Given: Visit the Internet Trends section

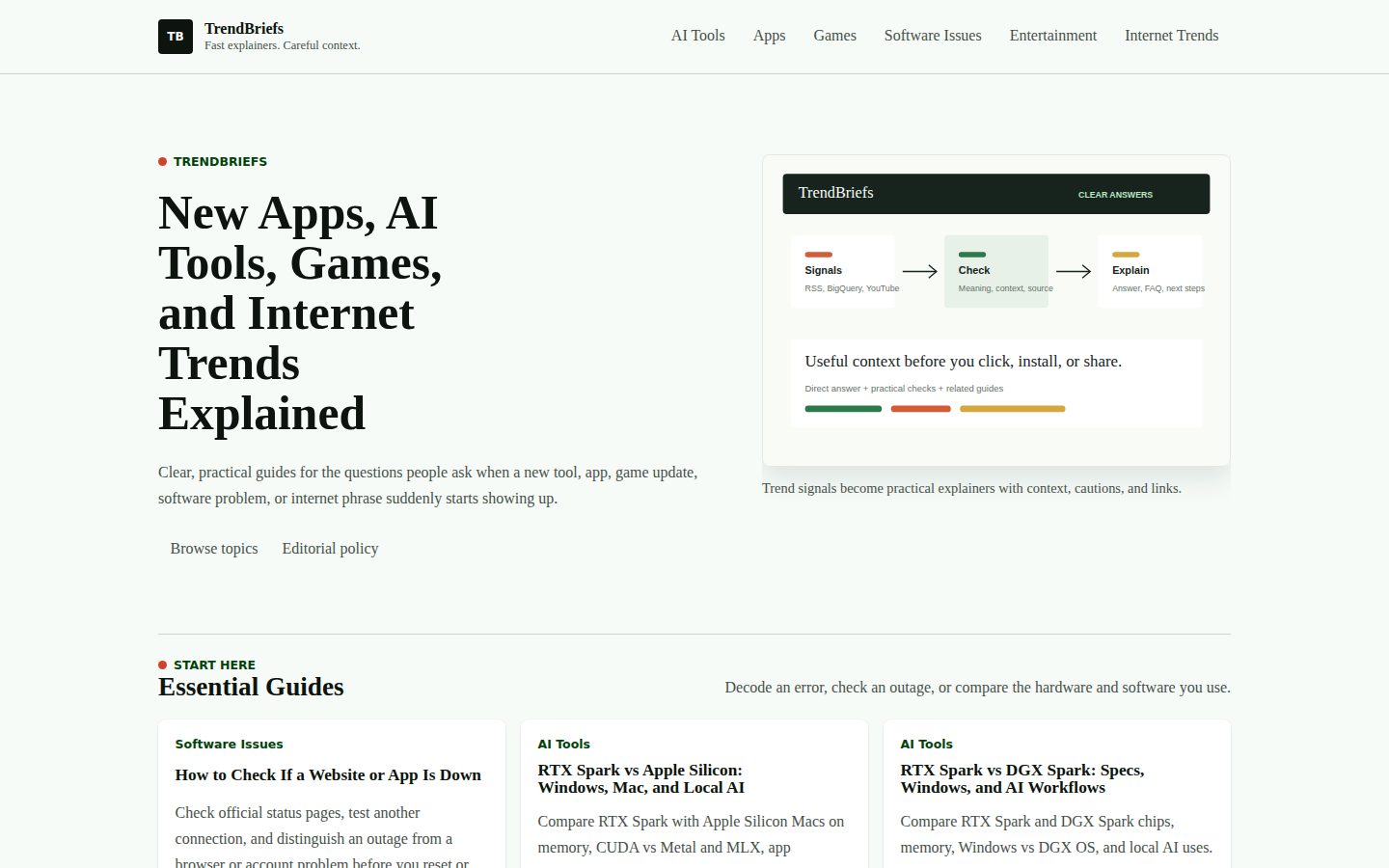Looking at the screenshot, I should (x=1171, y=36).
